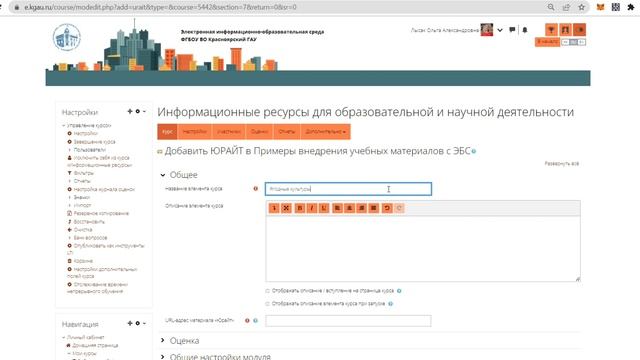Toggle italic formatting in editor
The width and height of the screenshot is (640, 360).
(312, 208)
